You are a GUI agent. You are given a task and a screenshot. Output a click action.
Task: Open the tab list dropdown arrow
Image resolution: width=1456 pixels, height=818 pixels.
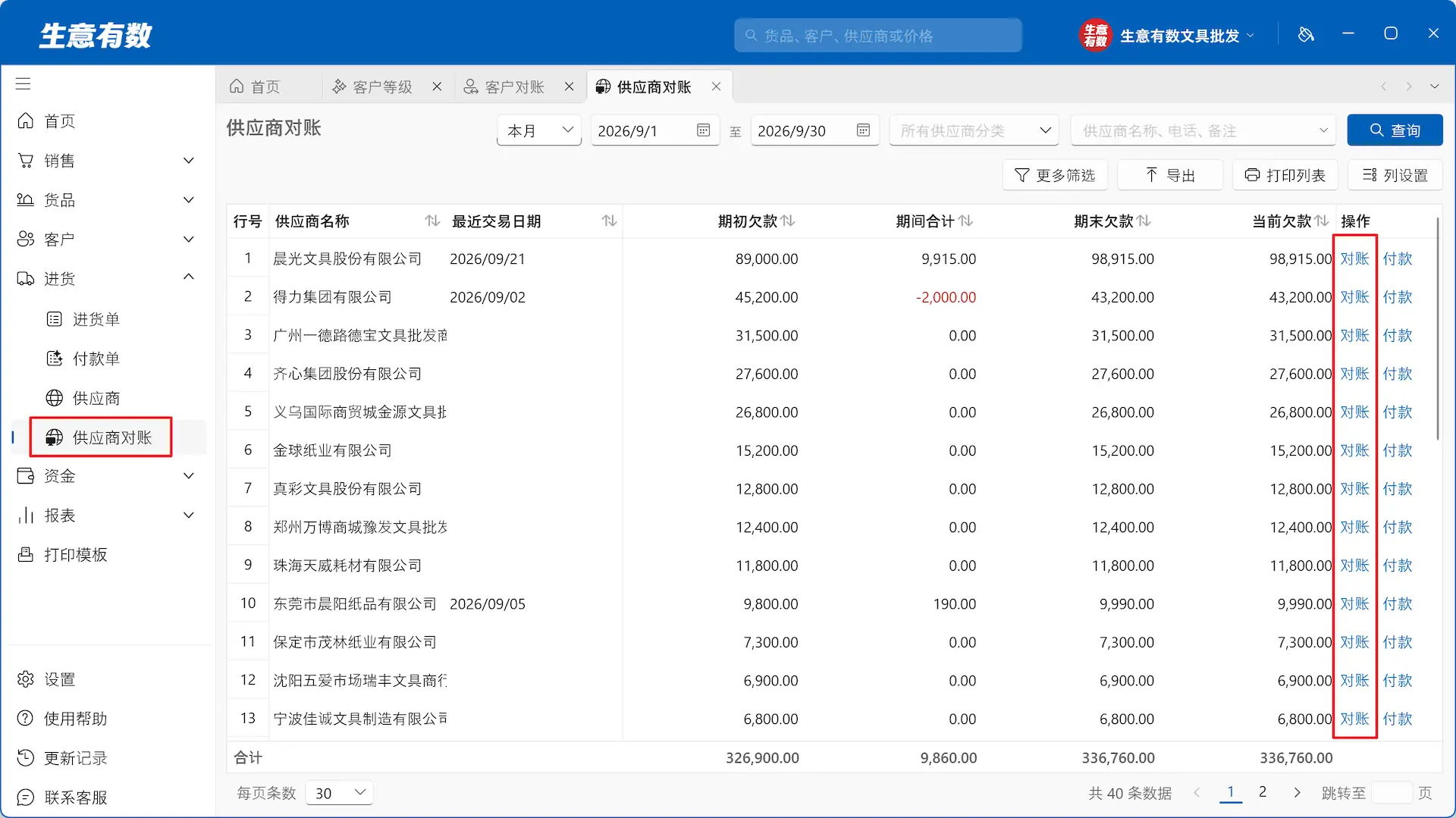1434,86
